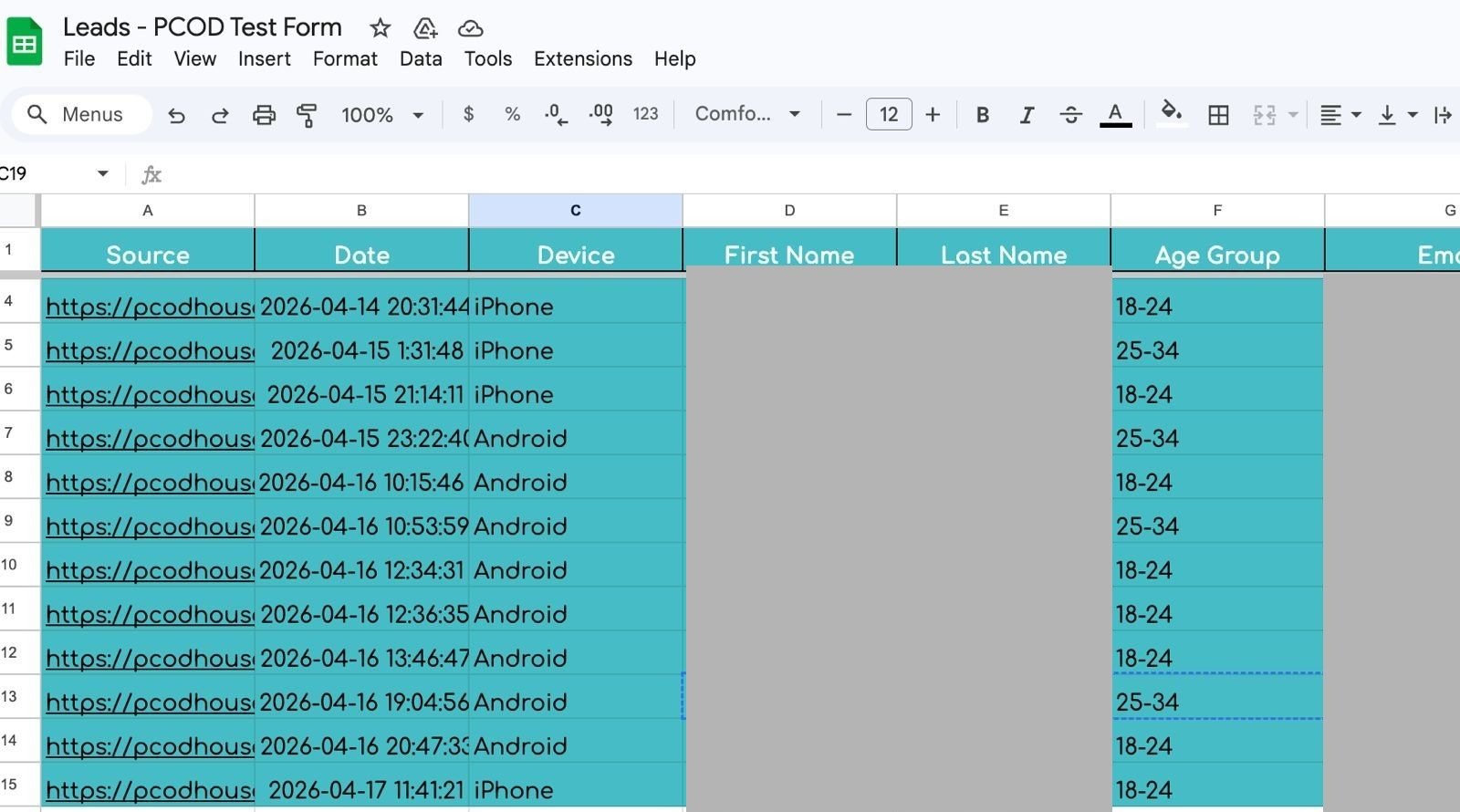Decrease decimal places
Screen dimensions: 1460x812
(x=556, y=114)
